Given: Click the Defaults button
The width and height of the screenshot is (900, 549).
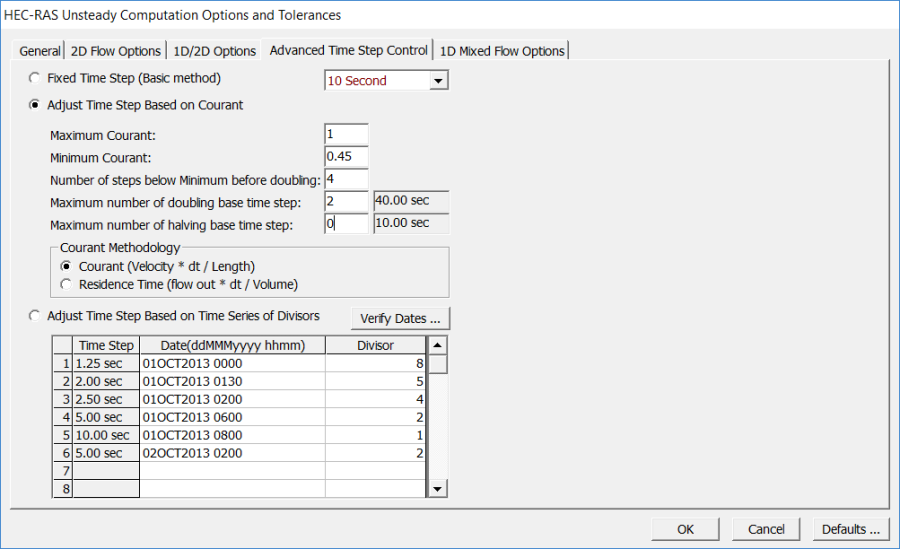Looking at the screenshot, I should click(x=851, y=529).
